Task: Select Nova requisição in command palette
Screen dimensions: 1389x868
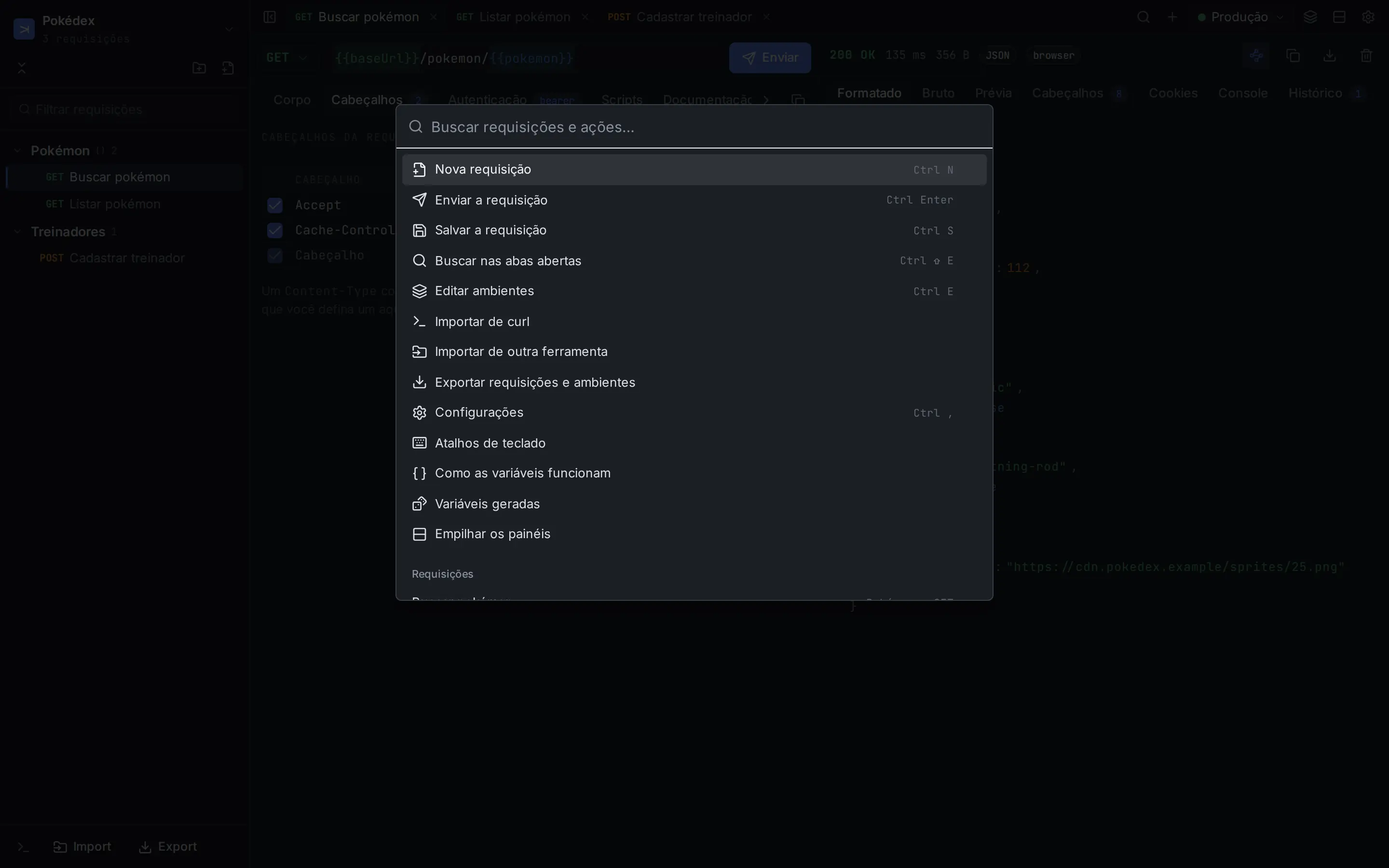Action: (x=694, y=169)
